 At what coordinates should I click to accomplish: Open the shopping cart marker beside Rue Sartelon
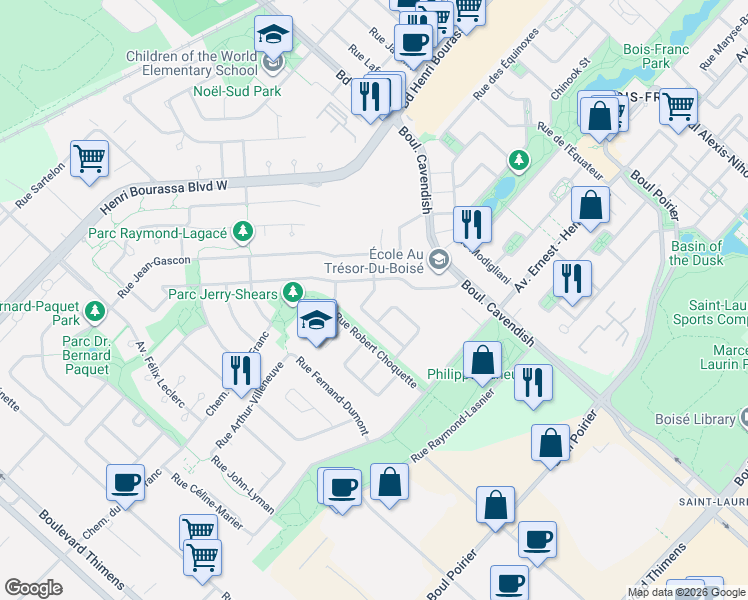[x=89, y=159]
